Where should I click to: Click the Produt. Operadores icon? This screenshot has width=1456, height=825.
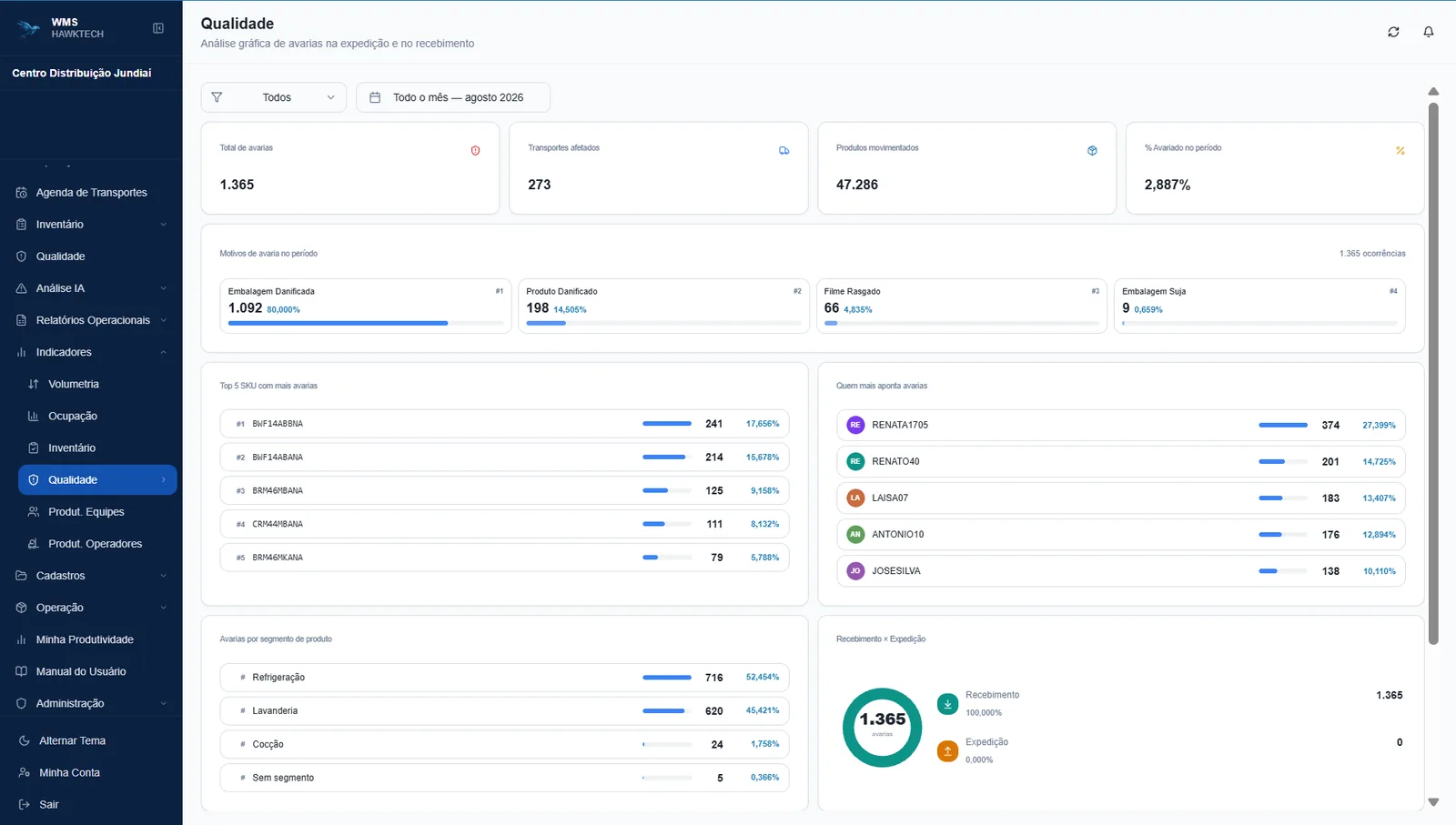coord(34,544)
